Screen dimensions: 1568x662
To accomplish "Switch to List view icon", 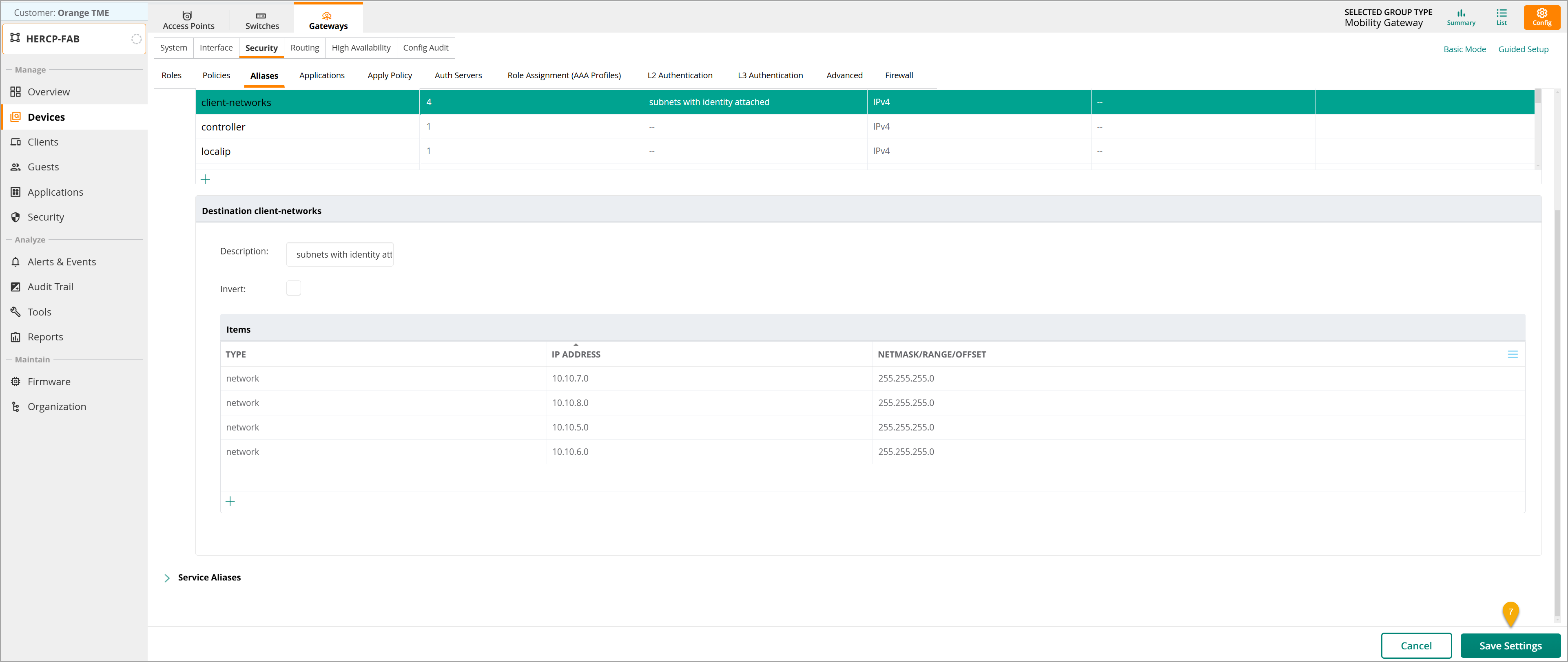I will [x=1502, y=17].
